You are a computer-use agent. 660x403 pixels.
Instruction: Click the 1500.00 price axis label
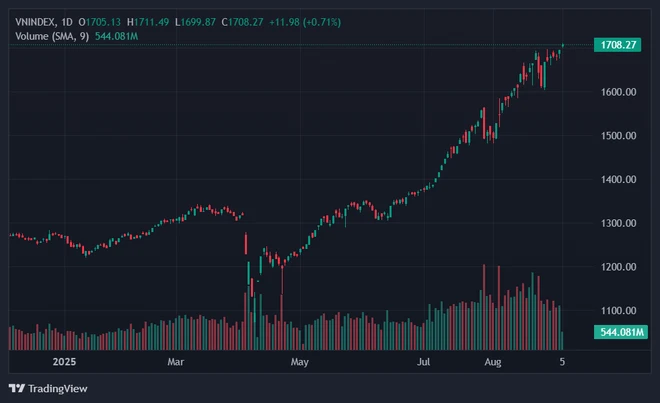click(618, 136)
